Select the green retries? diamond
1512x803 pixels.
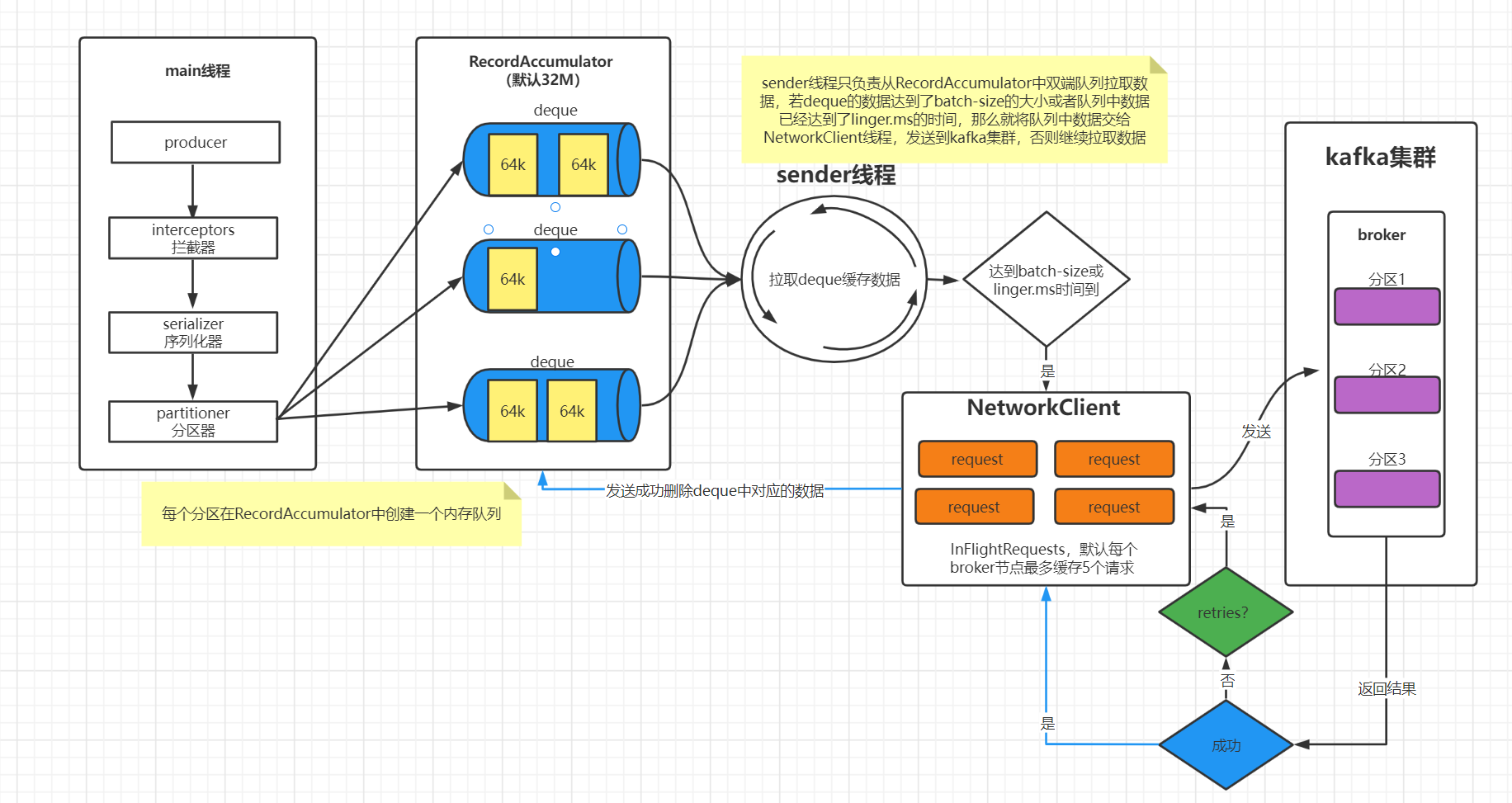(1226, 612)
